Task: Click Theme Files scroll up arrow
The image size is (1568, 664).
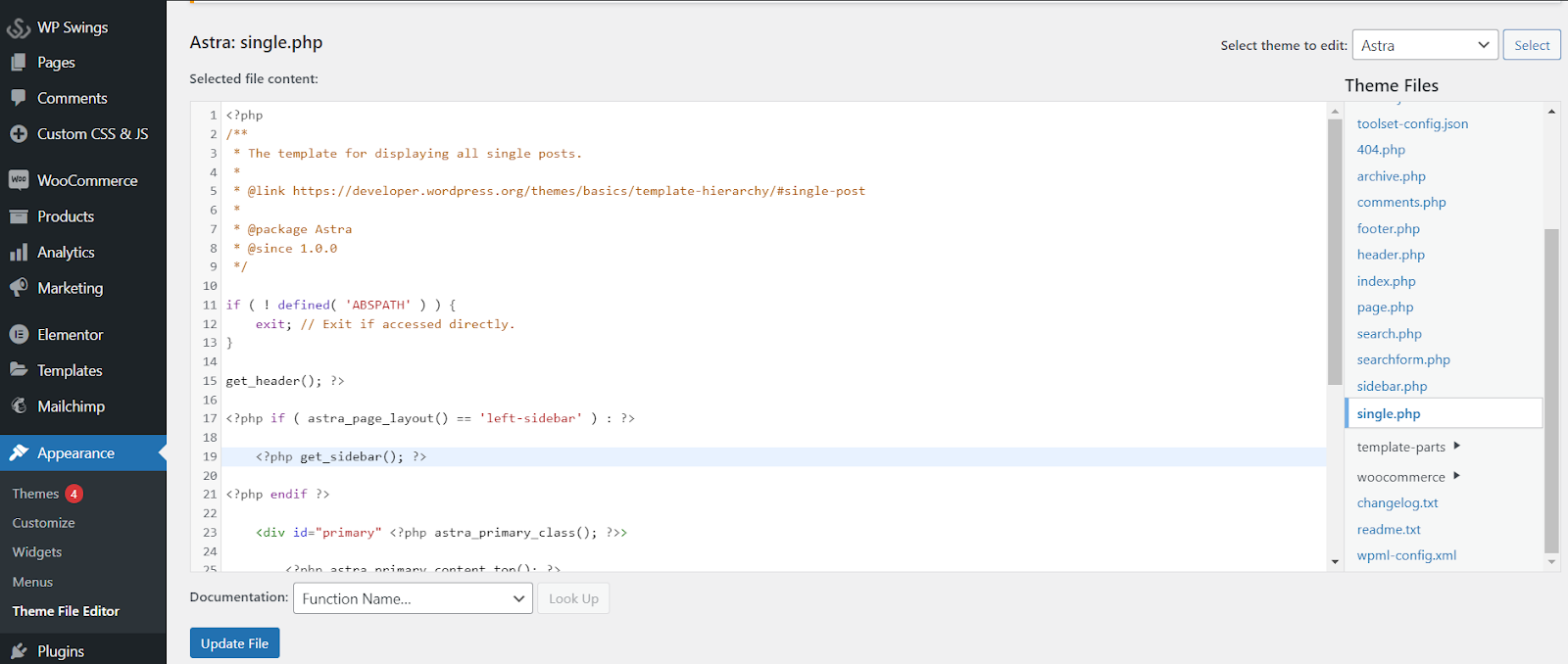Action: [x=1551, y=111]
